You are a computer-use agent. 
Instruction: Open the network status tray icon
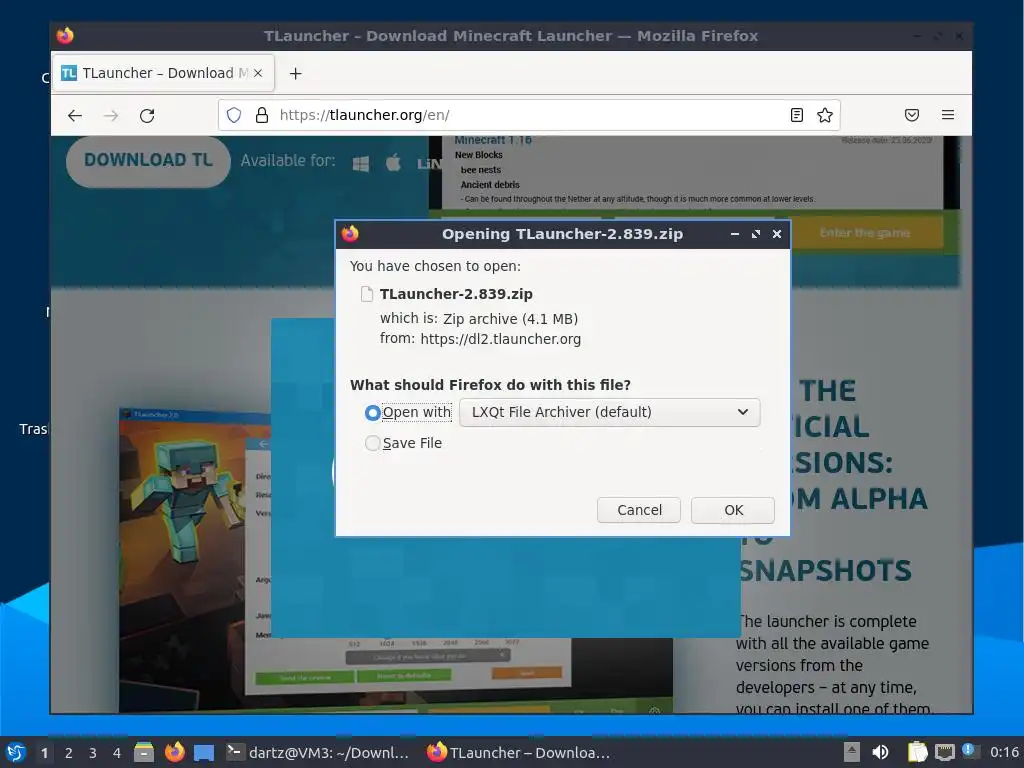pos(944,752)
